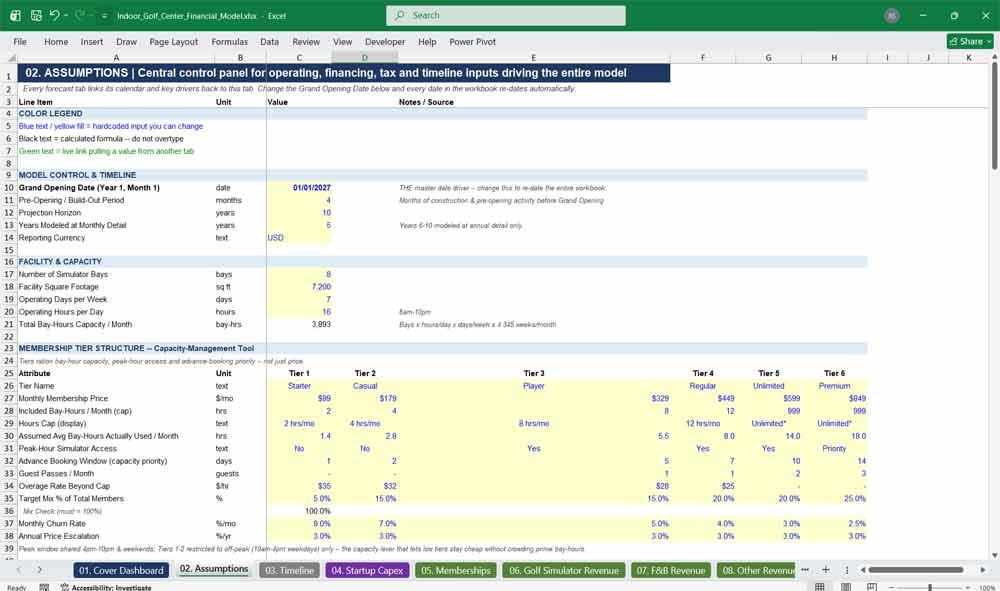Select the Mix Check 100.0% cell
This screenshot has height=591, width=1000.
click(299, 511)
